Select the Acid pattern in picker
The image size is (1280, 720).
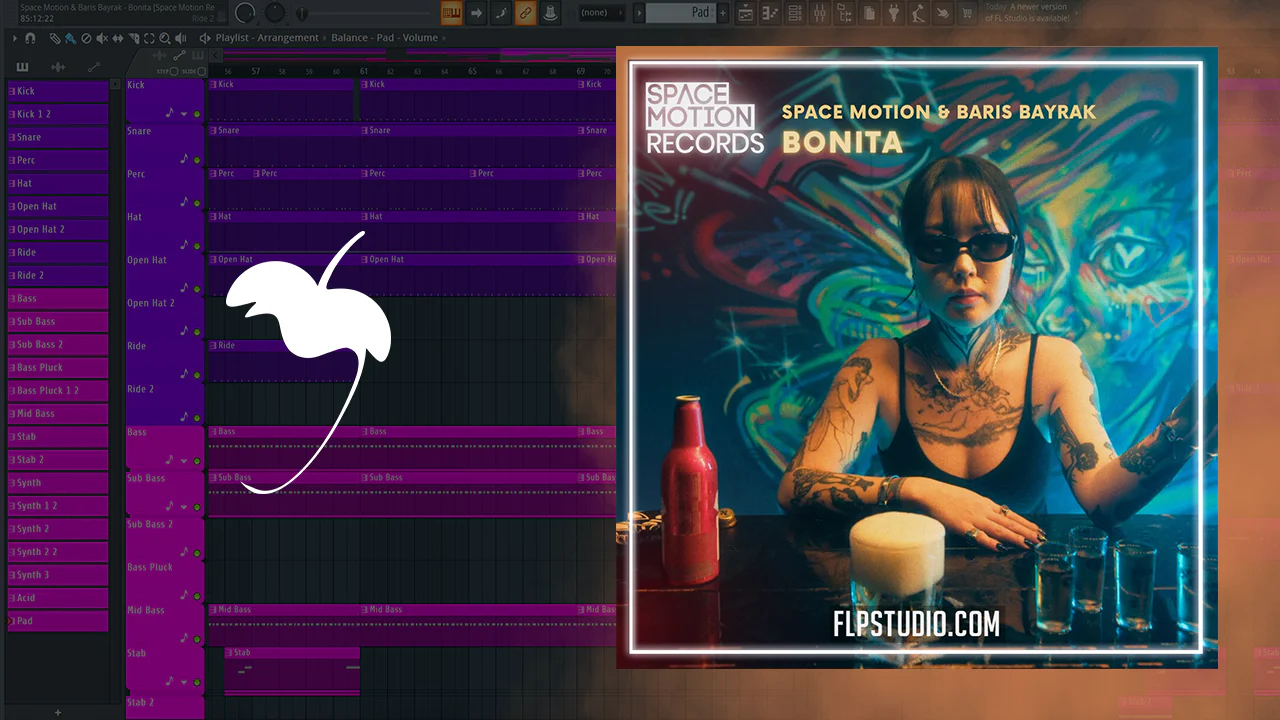tap(58, 597)
